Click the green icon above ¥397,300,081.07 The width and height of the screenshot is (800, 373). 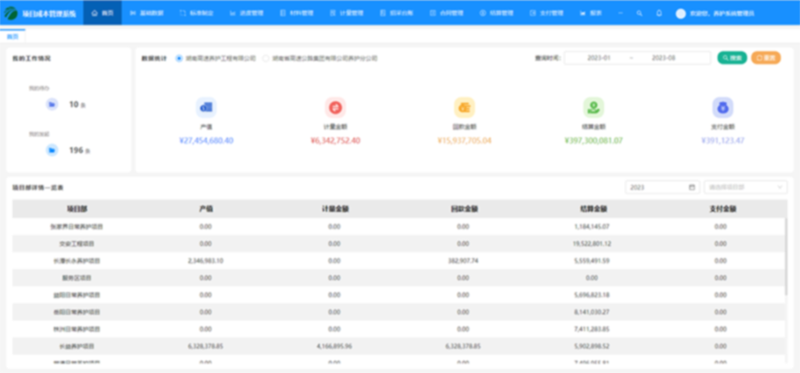(x=593, y=108)
